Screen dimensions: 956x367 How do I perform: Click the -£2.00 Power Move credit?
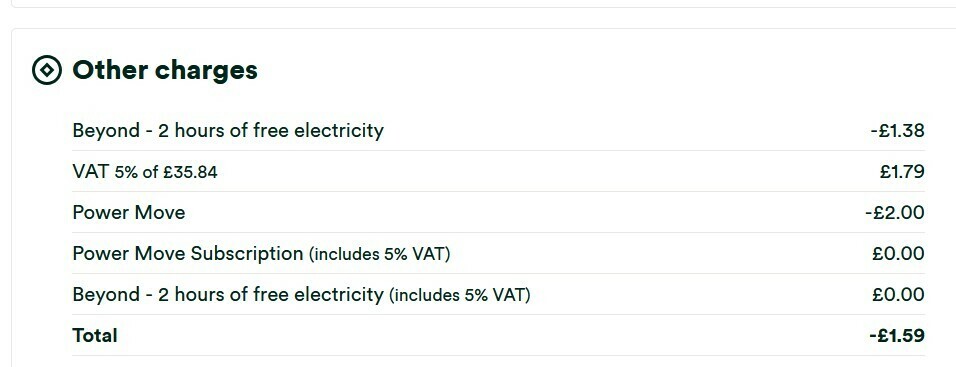[x=894, y=213]
